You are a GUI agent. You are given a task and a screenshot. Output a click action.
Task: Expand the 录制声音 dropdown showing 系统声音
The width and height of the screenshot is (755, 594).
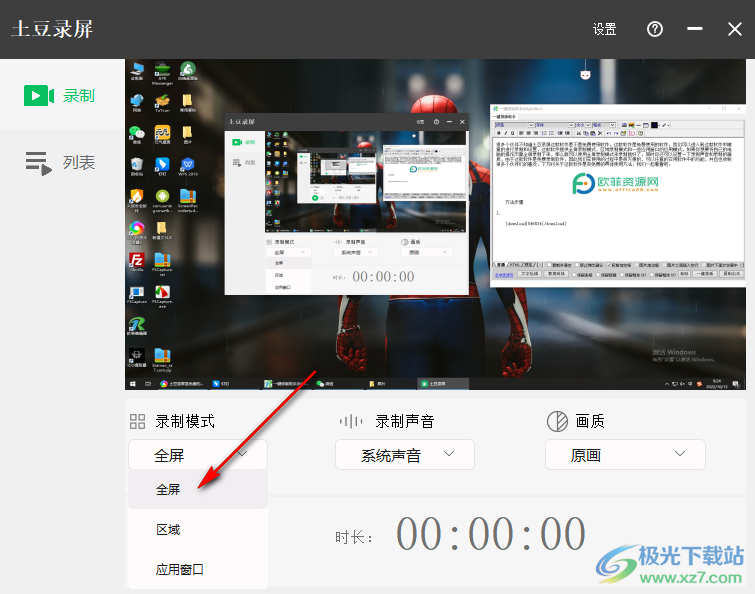point(405,454)
